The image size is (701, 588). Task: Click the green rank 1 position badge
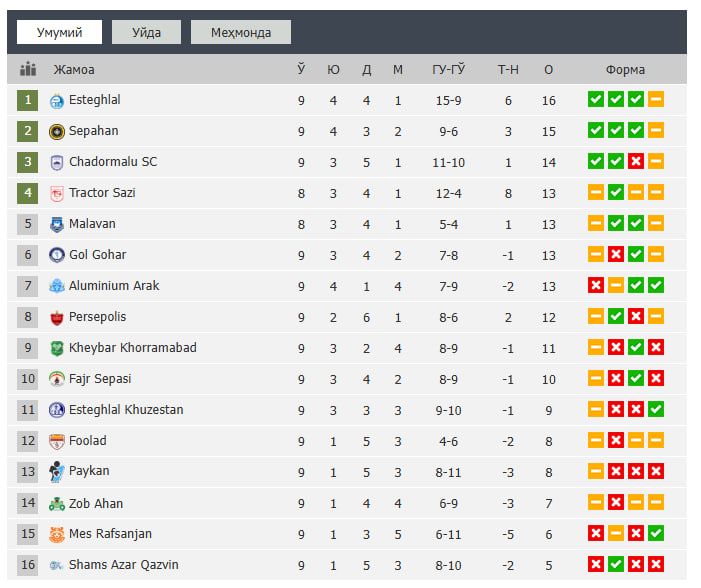click(x=28, y=100)
